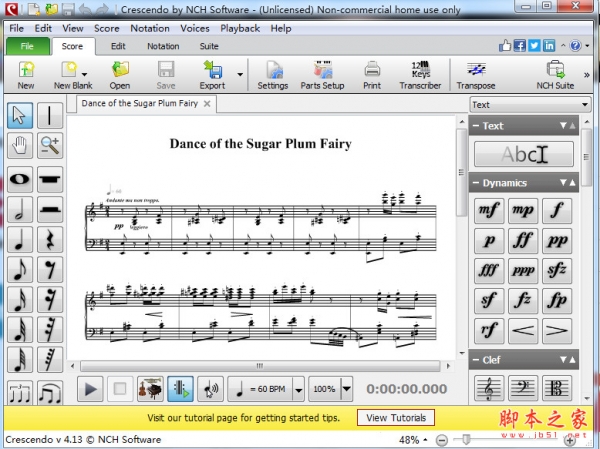600x449 pixels.
Task: Choose the half rest tool
Action: [50, 209]
